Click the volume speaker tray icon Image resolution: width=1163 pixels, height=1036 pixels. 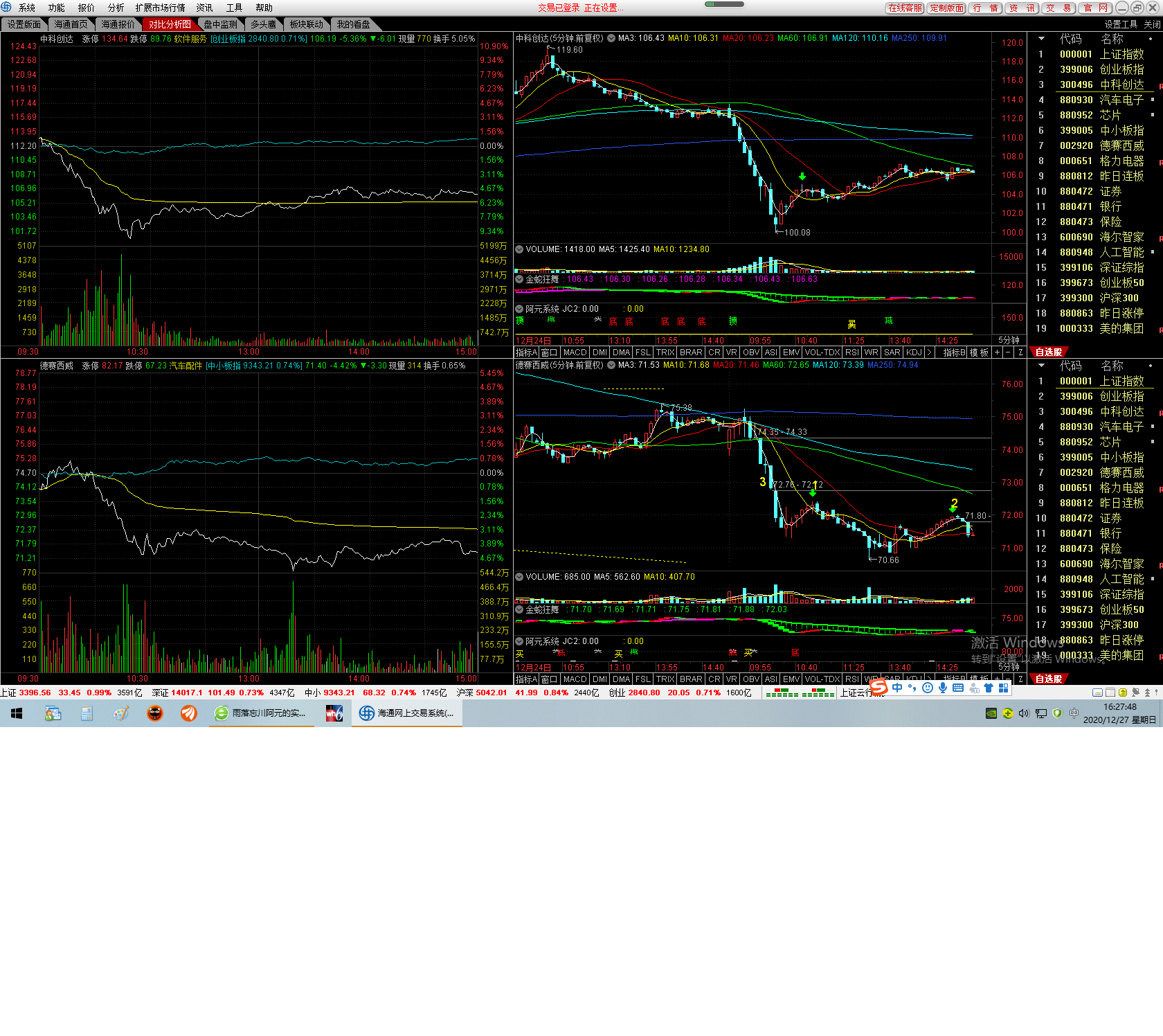pos(1024,713)
